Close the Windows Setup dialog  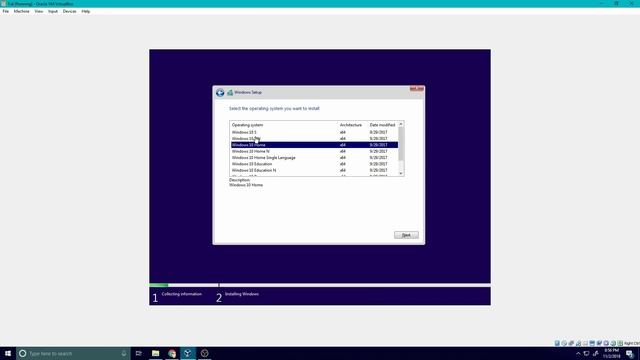point(417,89)
